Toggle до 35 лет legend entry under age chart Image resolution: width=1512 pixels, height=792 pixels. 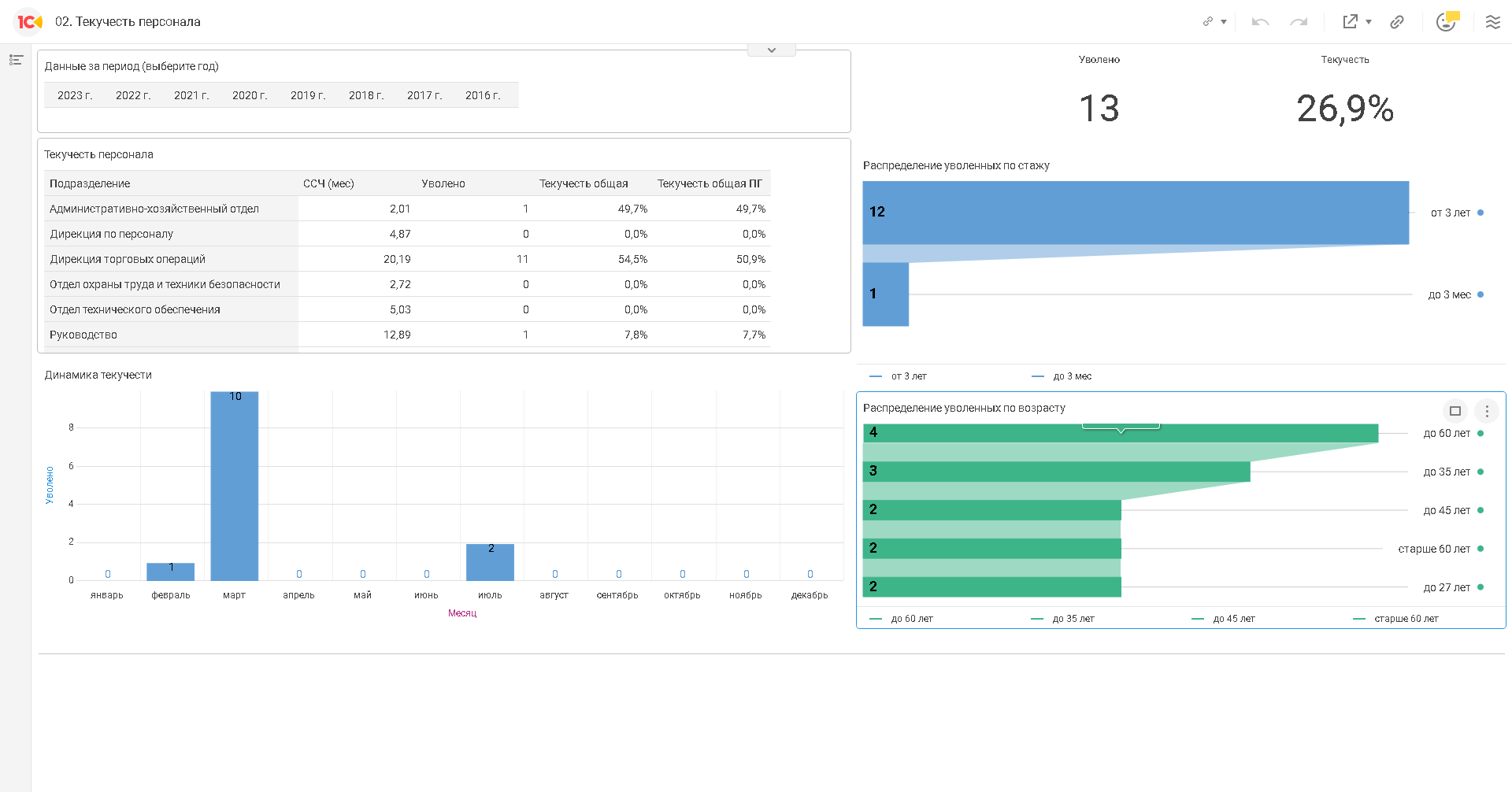click(1063, 619)
